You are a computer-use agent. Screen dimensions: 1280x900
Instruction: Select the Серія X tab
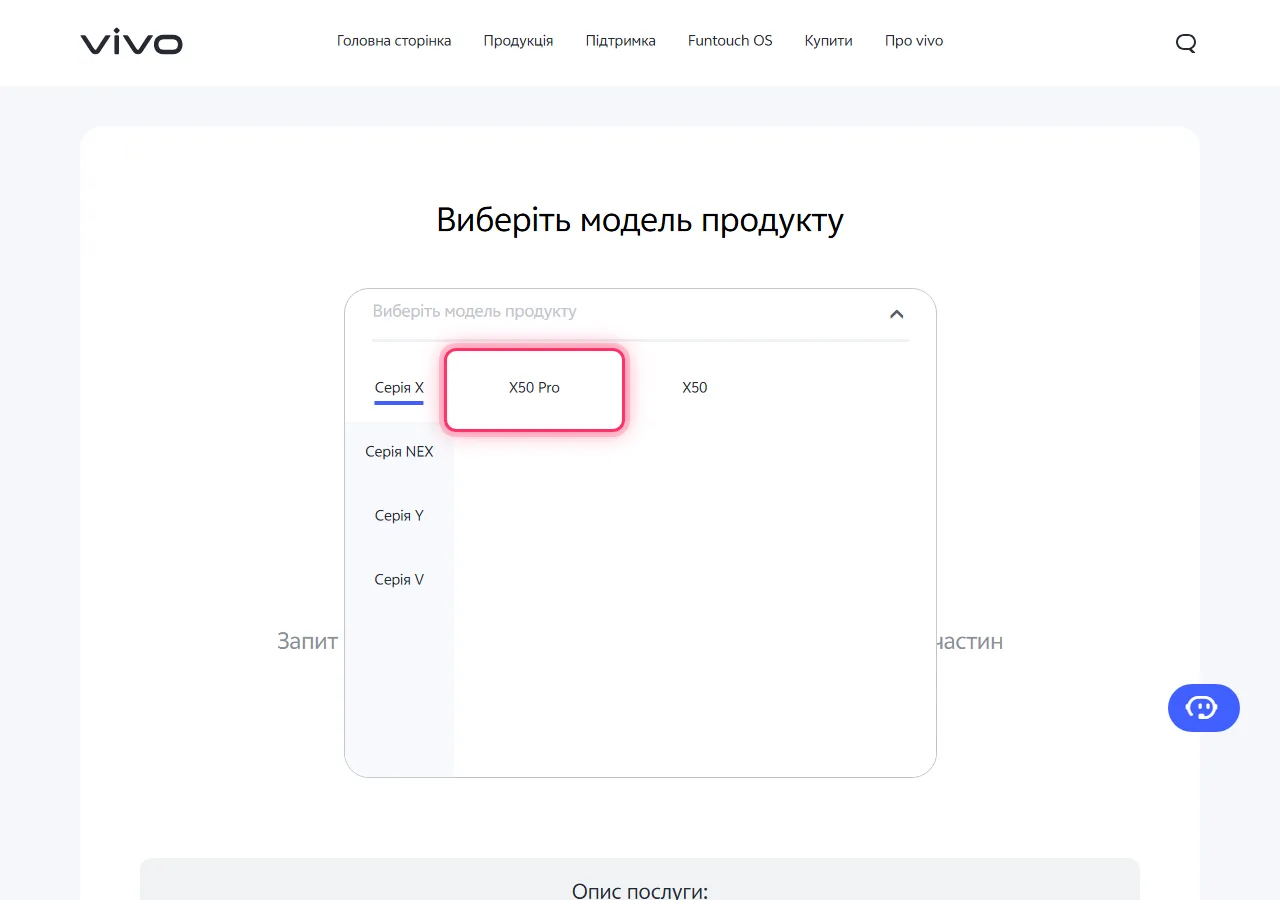(399, 388)
